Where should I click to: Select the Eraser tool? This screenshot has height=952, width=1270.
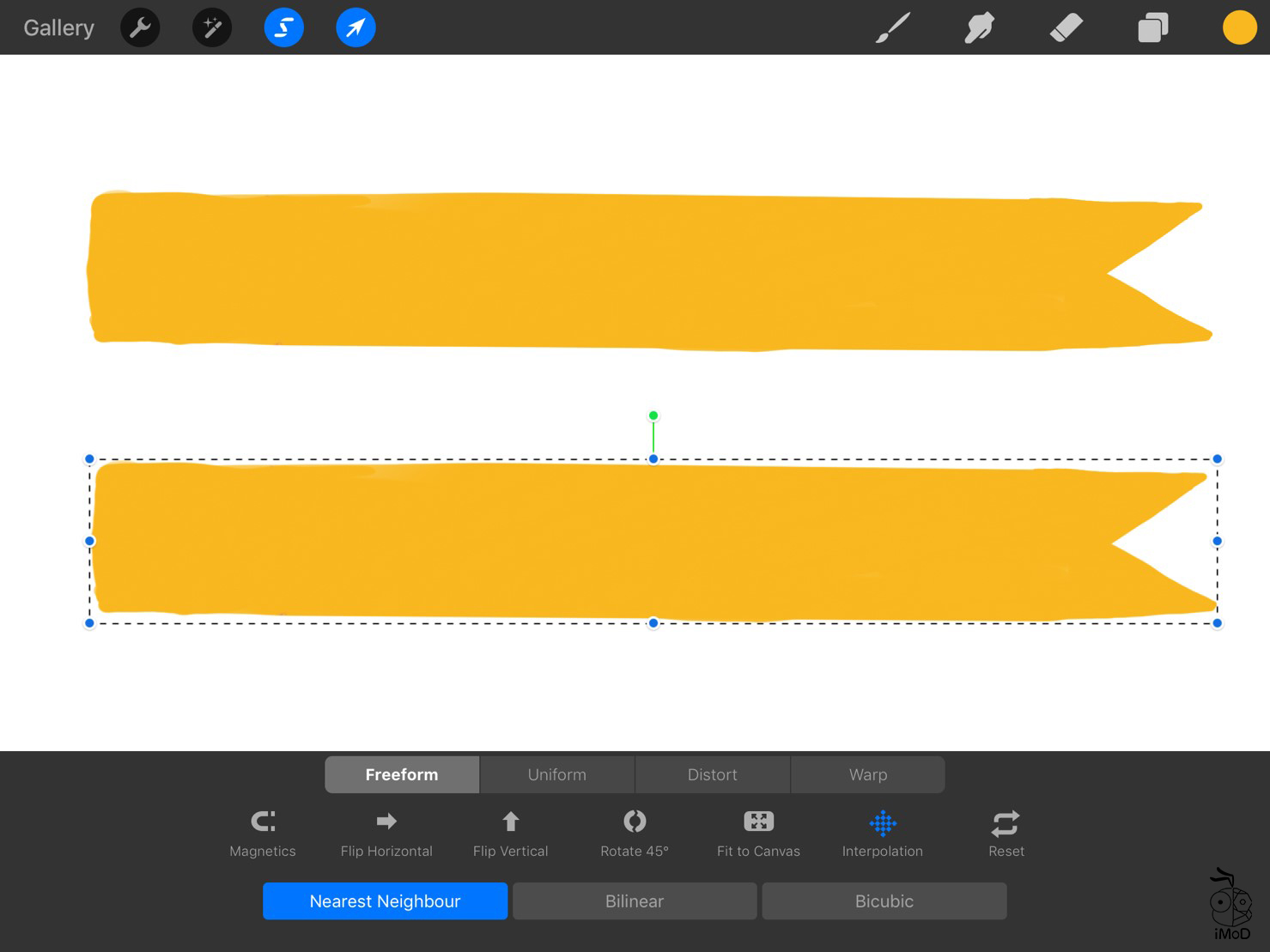coord(1066,27)
